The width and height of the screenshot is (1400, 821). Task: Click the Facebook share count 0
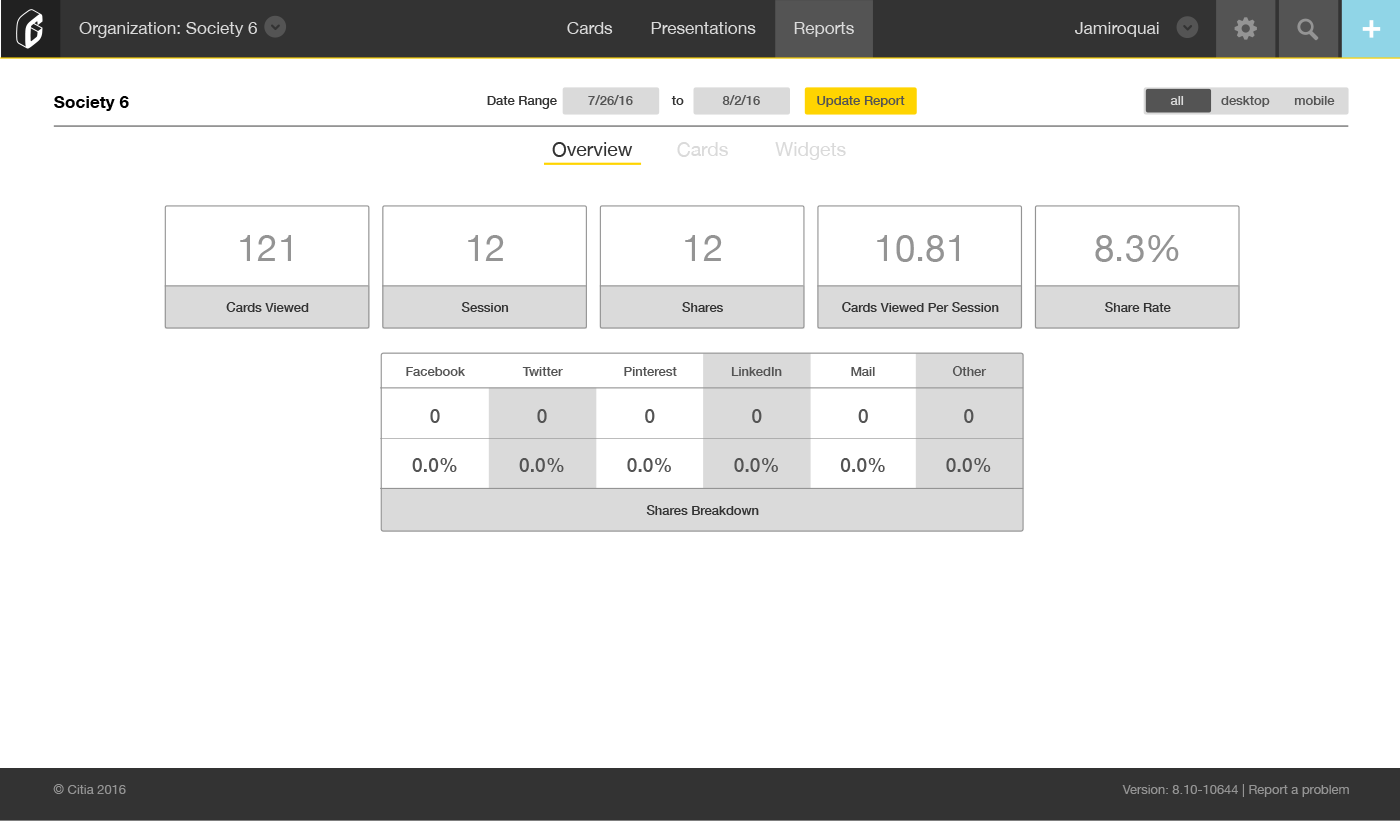point(435,415)
